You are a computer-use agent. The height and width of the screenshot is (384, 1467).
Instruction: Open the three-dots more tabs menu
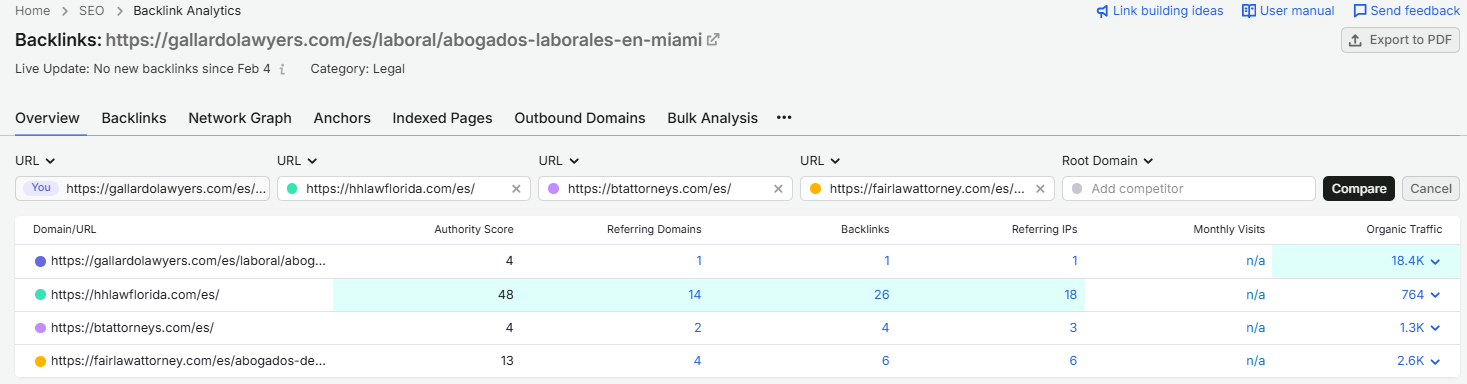coord(784,117)
